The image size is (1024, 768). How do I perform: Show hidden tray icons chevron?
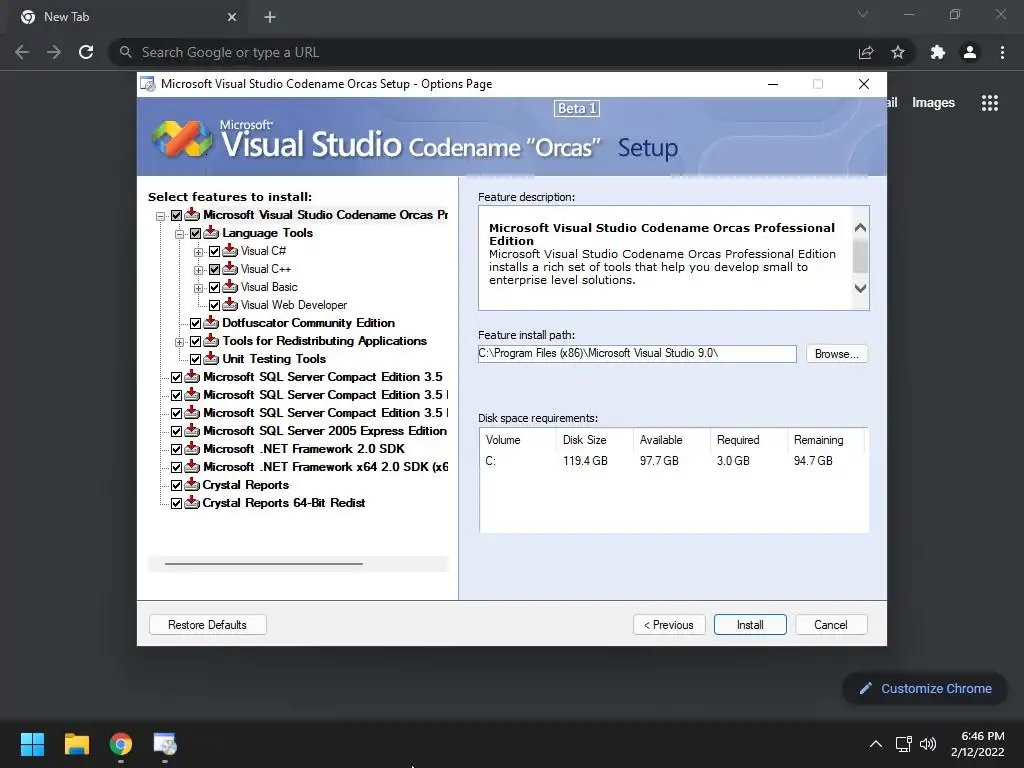click(876, 744)
